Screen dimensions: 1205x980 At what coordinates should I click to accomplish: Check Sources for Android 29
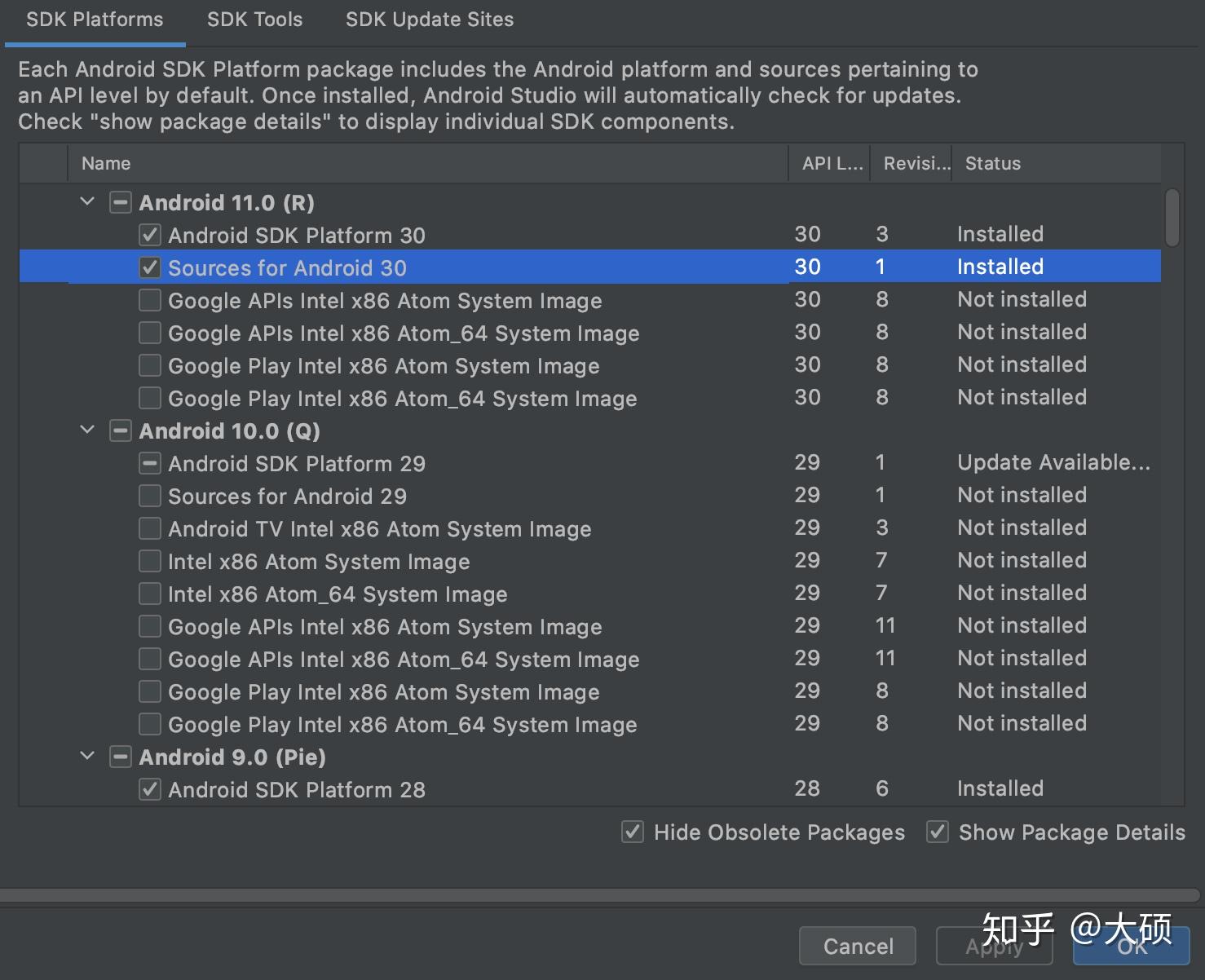[150, 496]
